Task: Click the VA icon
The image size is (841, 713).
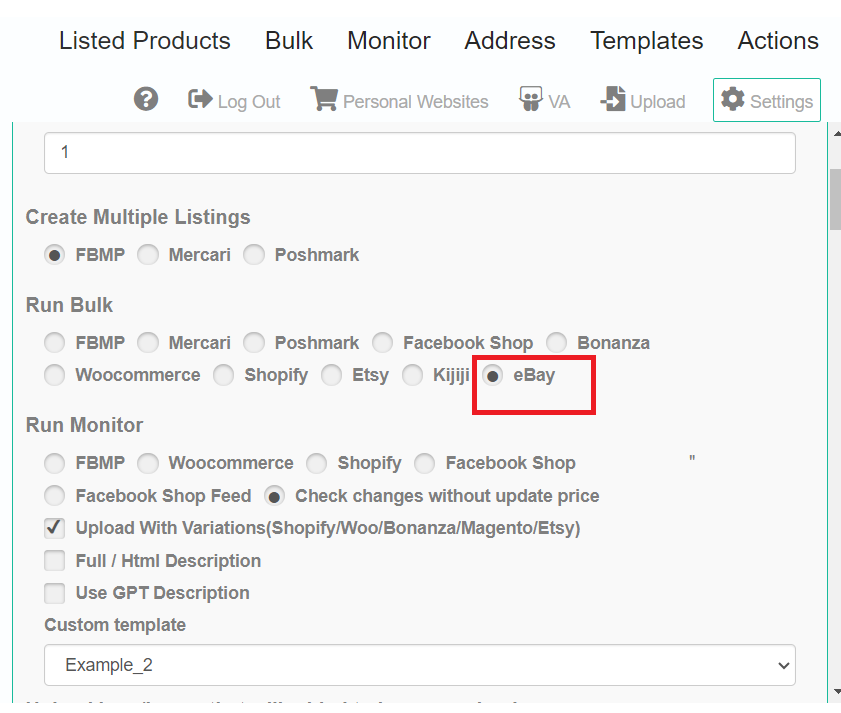Action: [530, 99]
